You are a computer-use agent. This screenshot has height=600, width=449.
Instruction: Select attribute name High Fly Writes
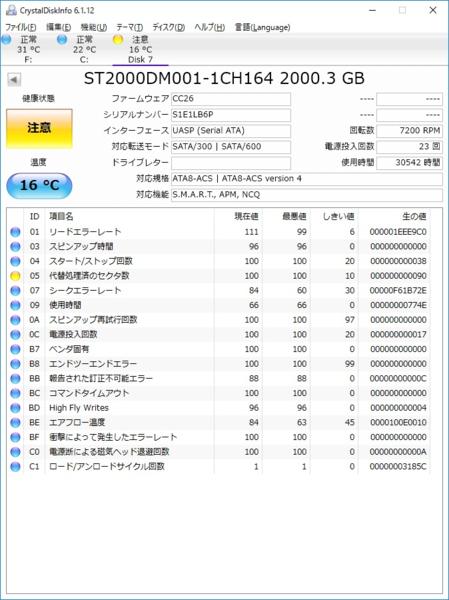(x=79, y=408)
